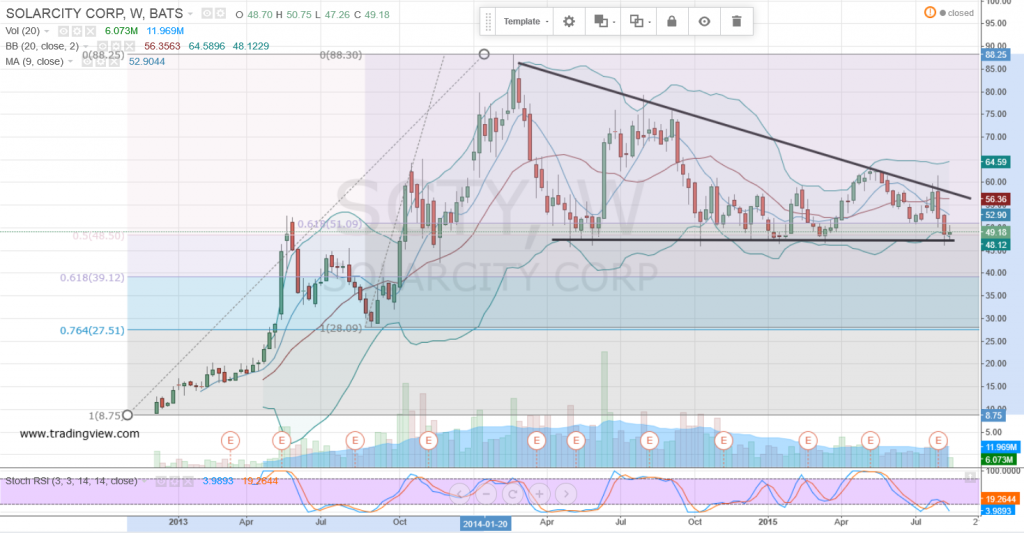Click orange exclamation warning icon
The width and height of the screenshot is (1024, 533).
point(930,12)
